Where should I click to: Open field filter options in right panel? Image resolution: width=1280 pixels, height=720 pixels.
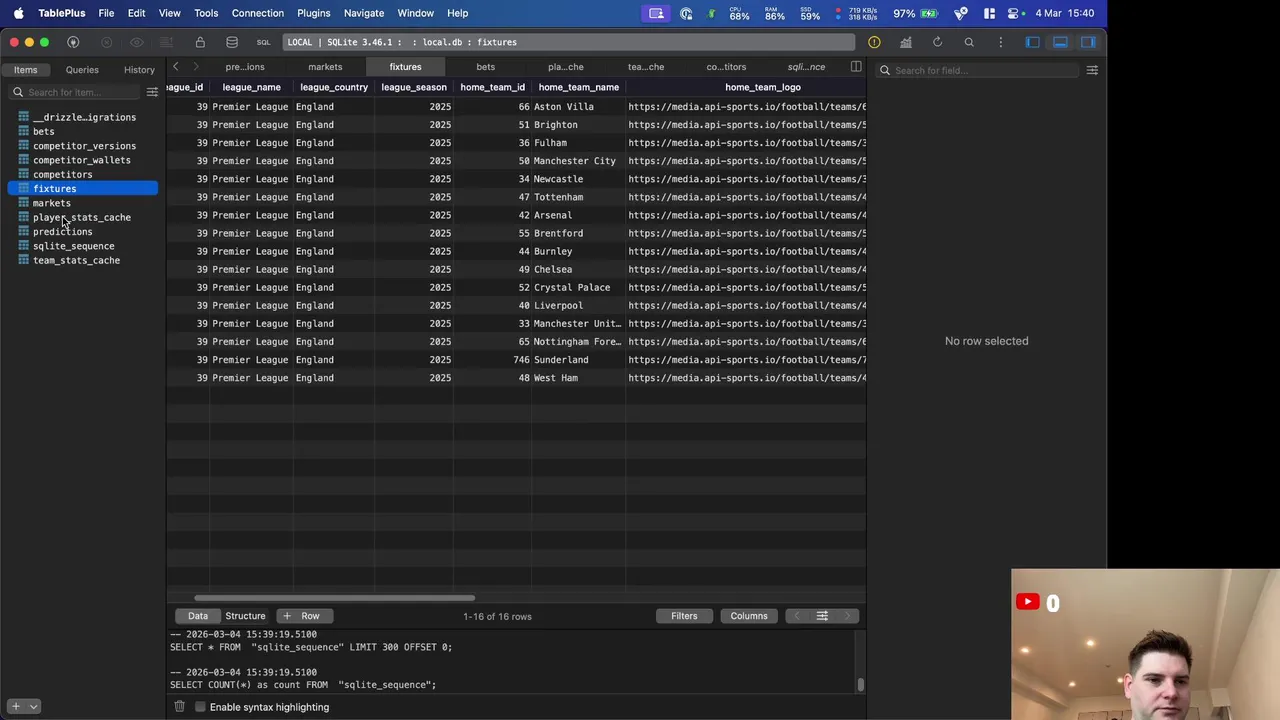[1092, 70]
